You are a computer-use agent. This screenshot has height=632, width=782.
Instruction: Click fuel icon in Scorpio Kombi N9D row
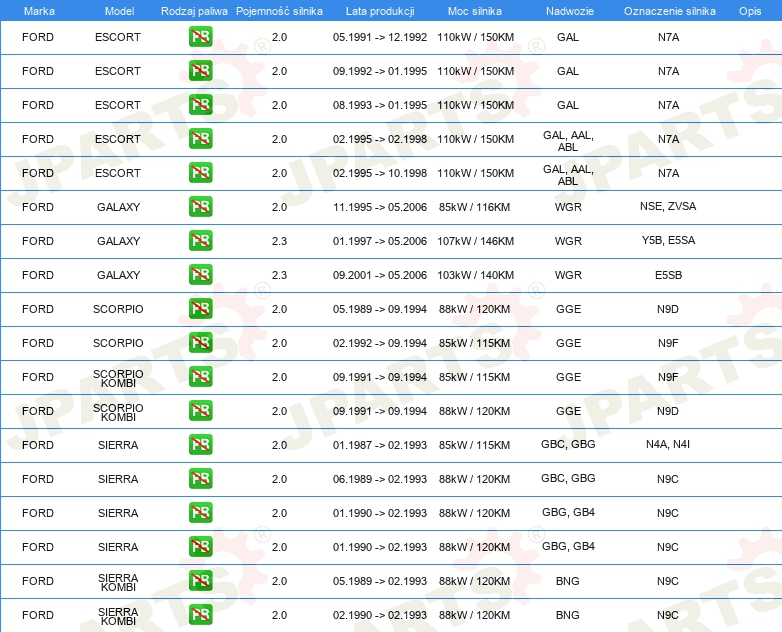pyautogui.click(x=200, y=411)
